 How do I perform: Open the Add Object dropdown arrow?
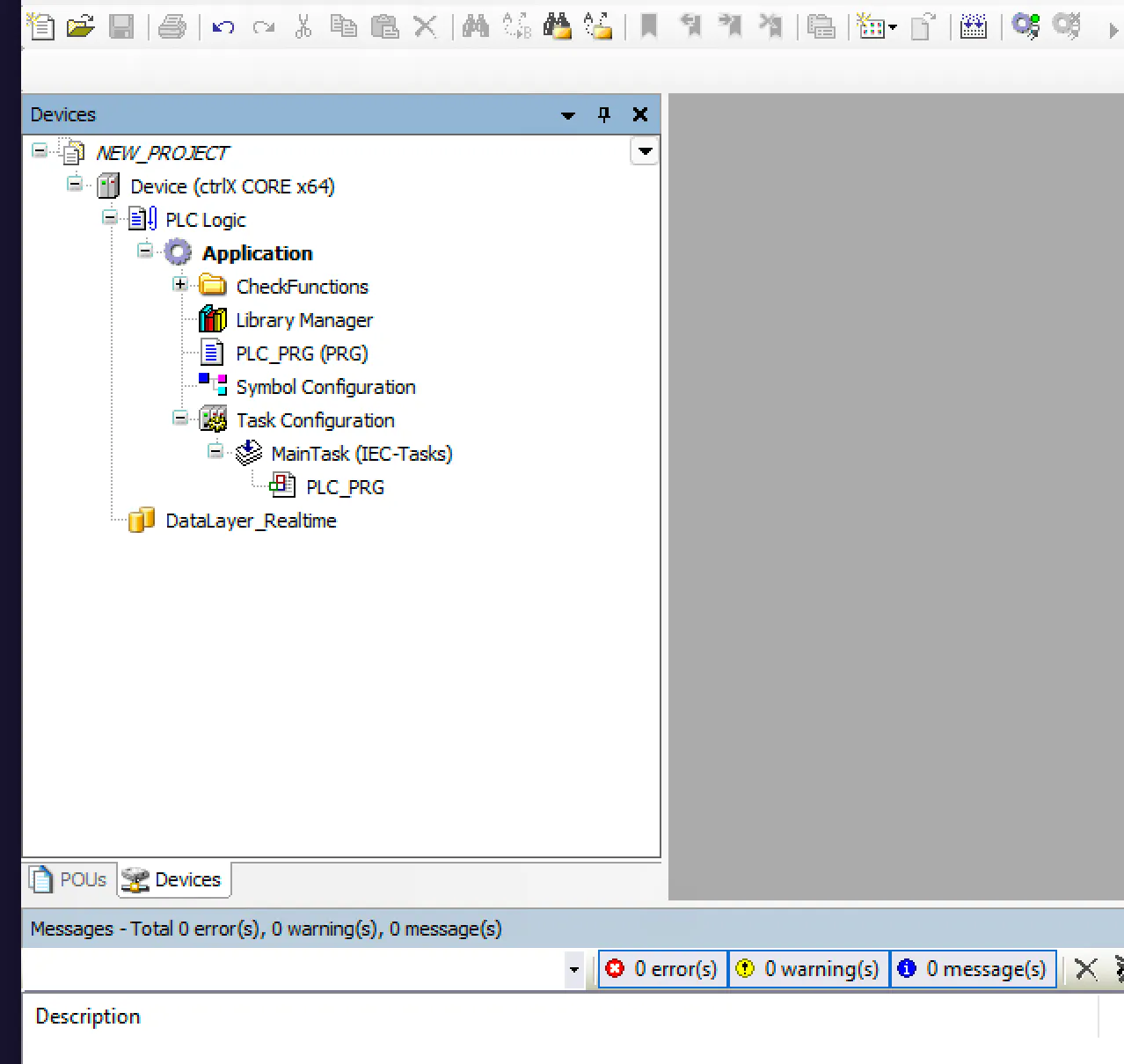[x=893, y=28]
